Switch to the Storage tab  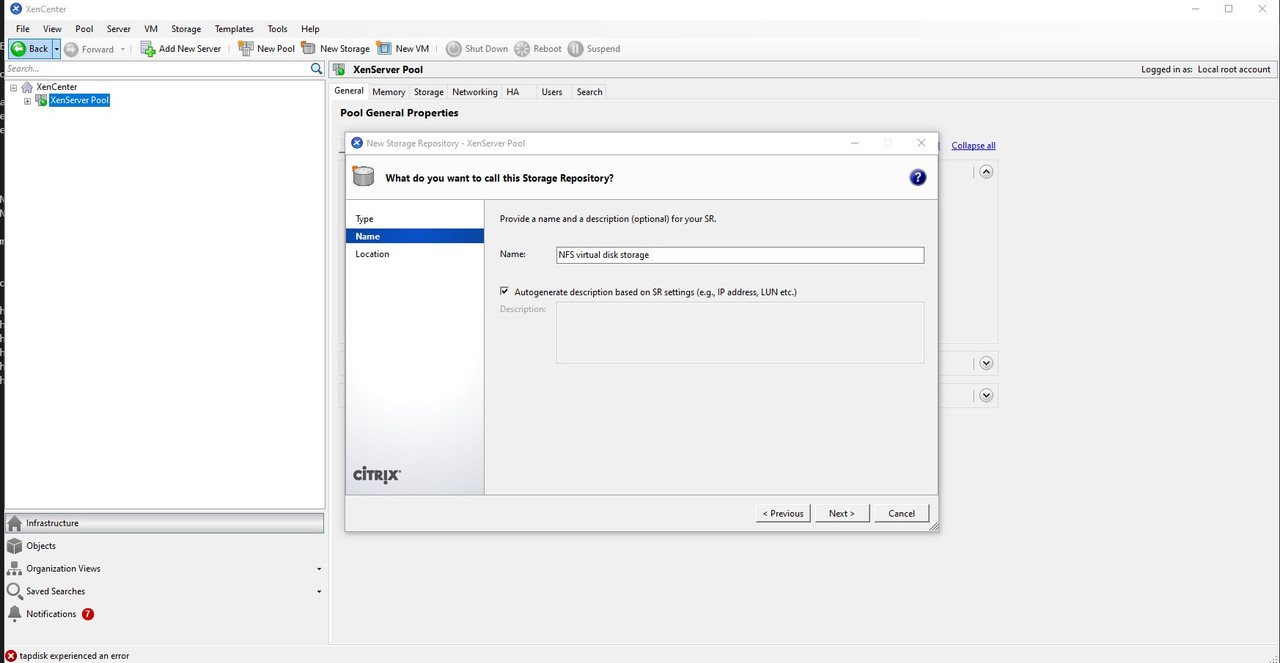[x=429, y=92]
